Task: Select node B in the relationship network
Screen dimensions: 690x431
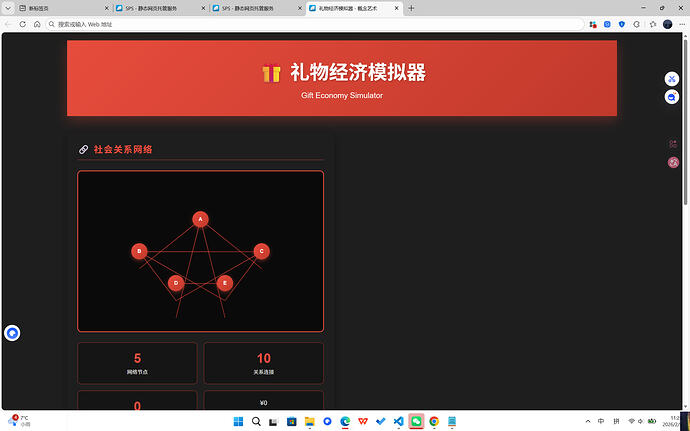Action: pyautogui.click(x=139, y=251)
